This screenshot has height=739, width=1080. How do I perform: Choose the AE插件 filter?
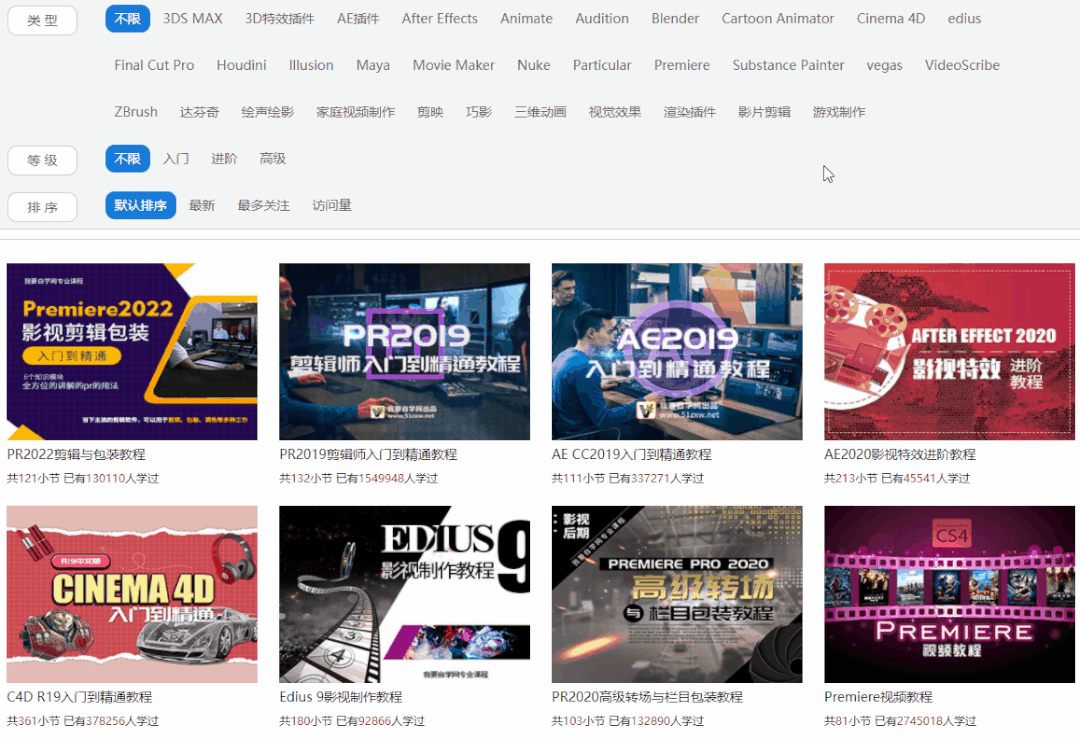[x=358, y=19]
